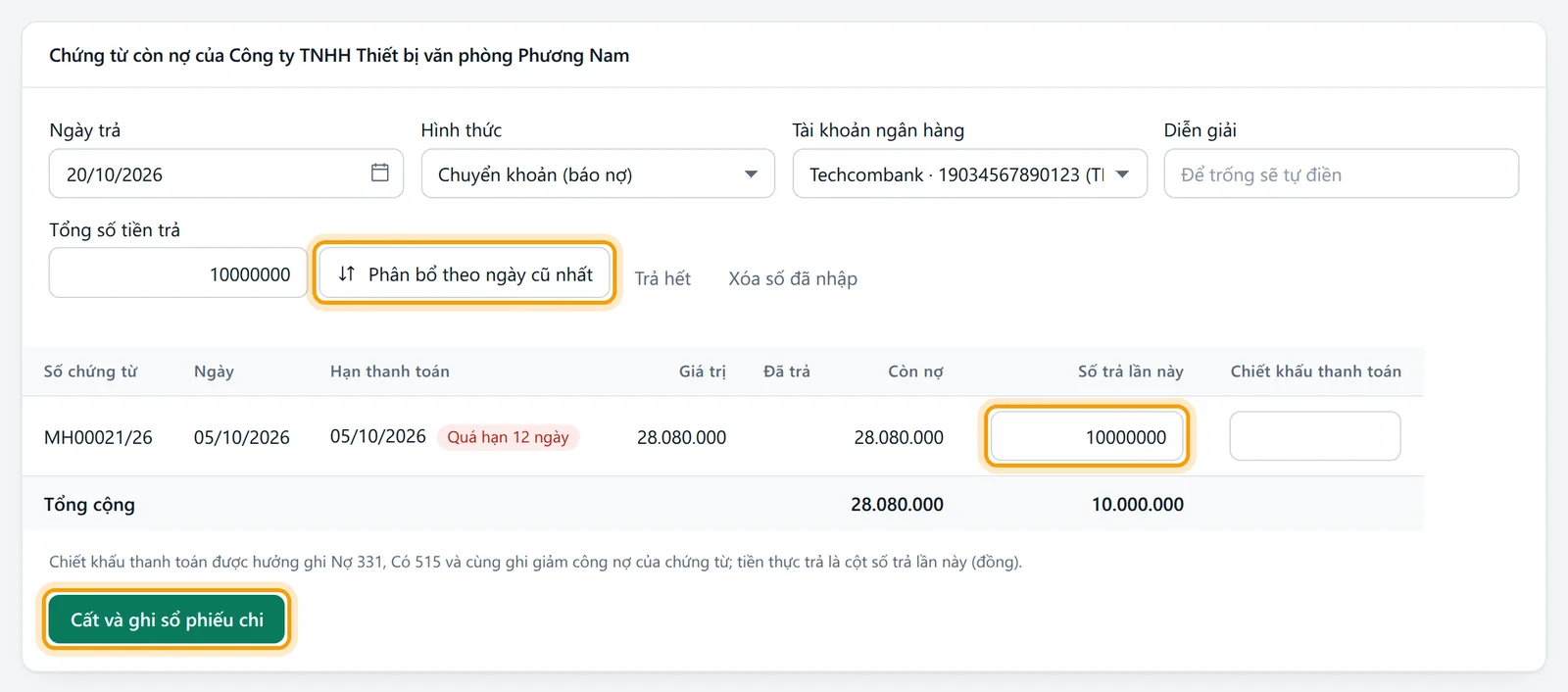Focus the Diễn giải input field
This screenshot has width=1568, height=692.
1341,173
